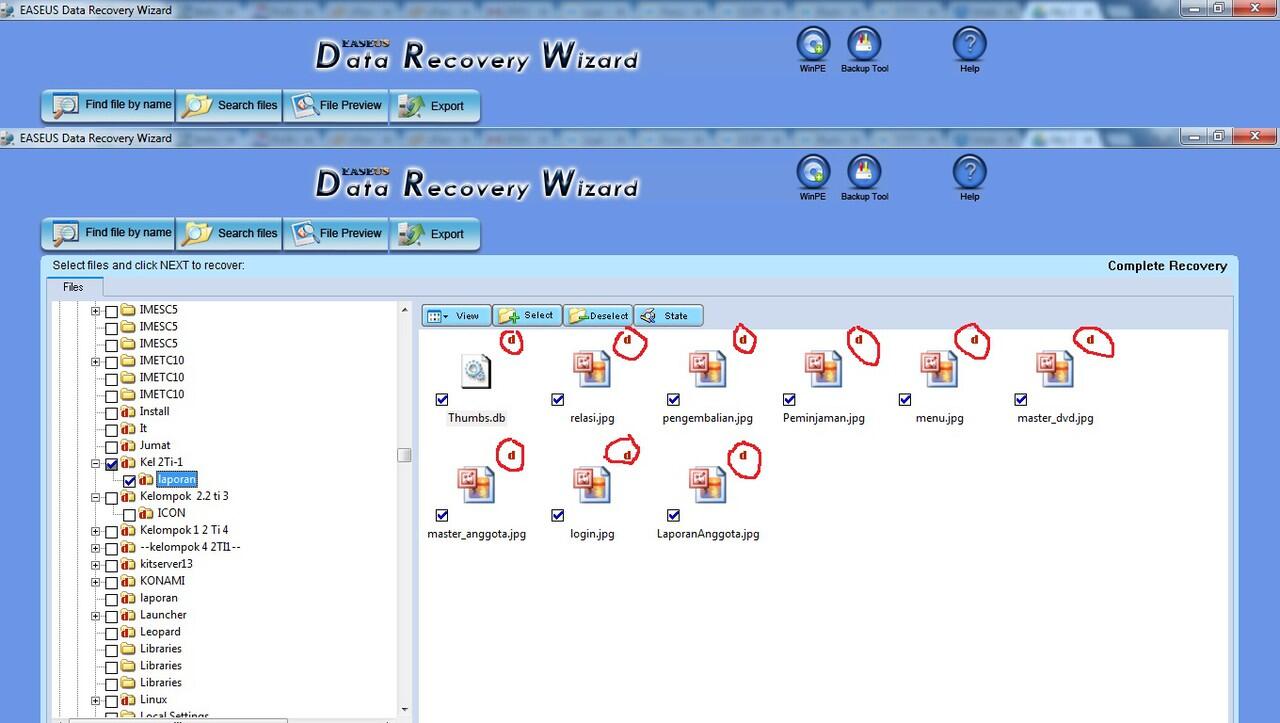Viewport: 1280px width, 723px height.
Task: Expand the --kelompok 4 2TI1-- node
Action: coord(96,548)
